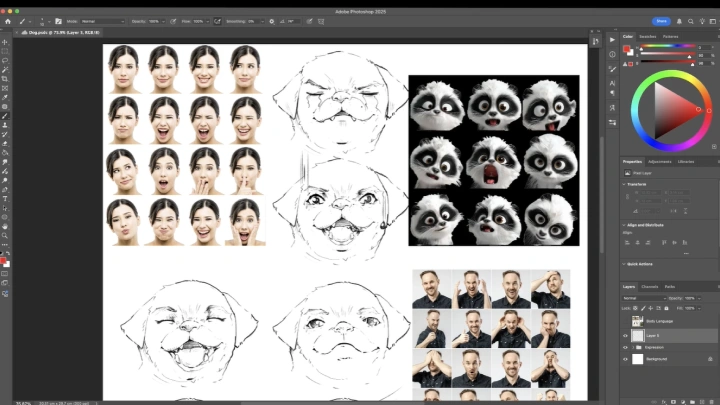The width and height of the screenshot is (720, 405).
Task: Click the Play actions panel icon
Action: pos(612,40)
